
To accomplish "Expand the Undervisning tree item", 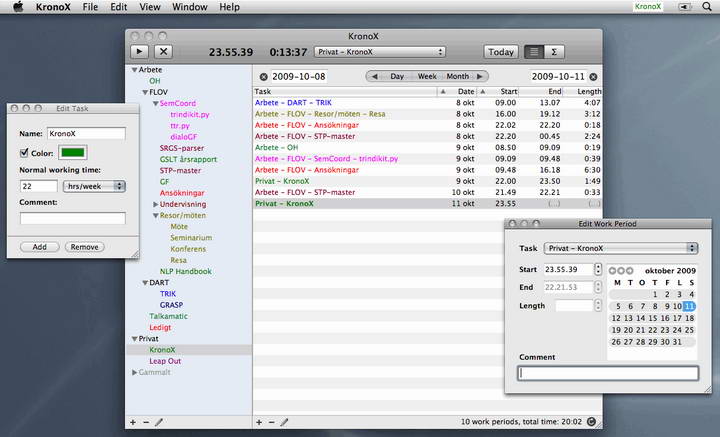I will click(156, 204).
